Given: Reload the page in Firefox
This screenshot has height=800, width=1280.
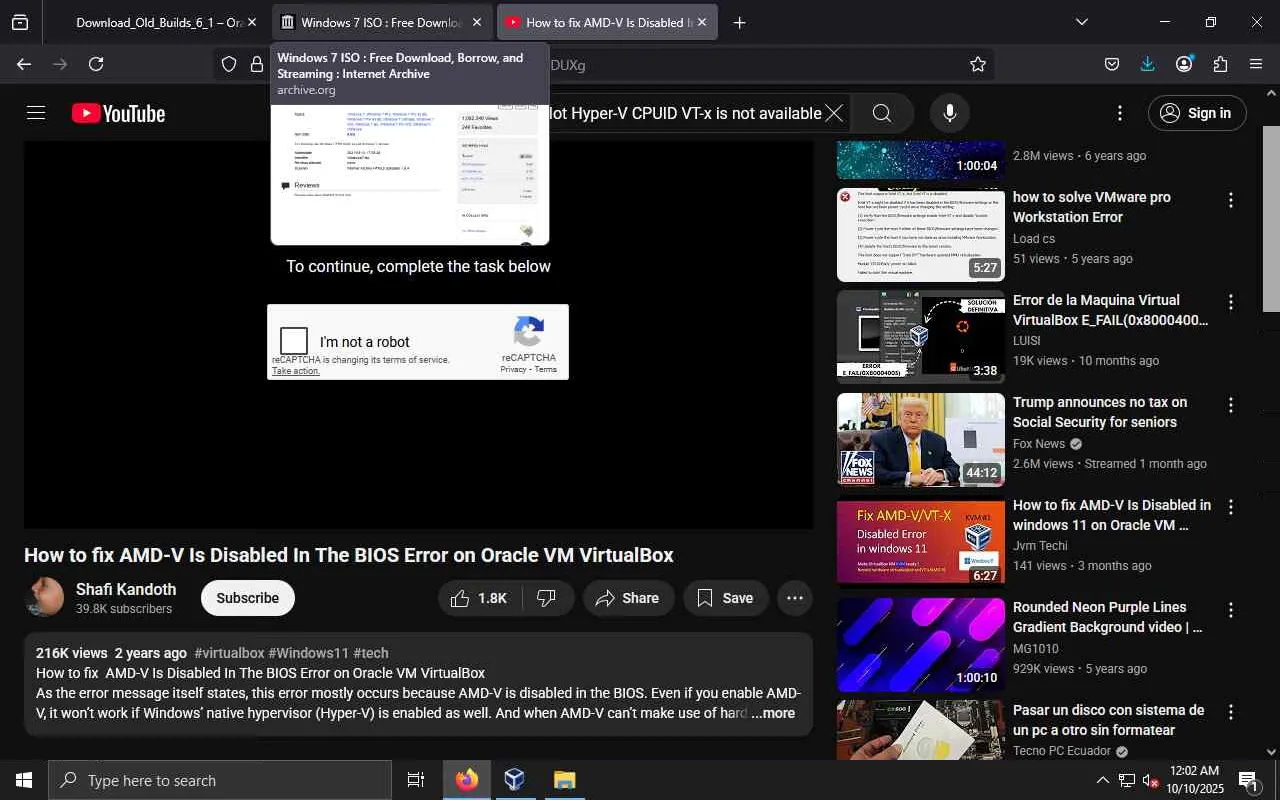Looking at the screenshot, I should pyautogui.click(x=96, y=64).
